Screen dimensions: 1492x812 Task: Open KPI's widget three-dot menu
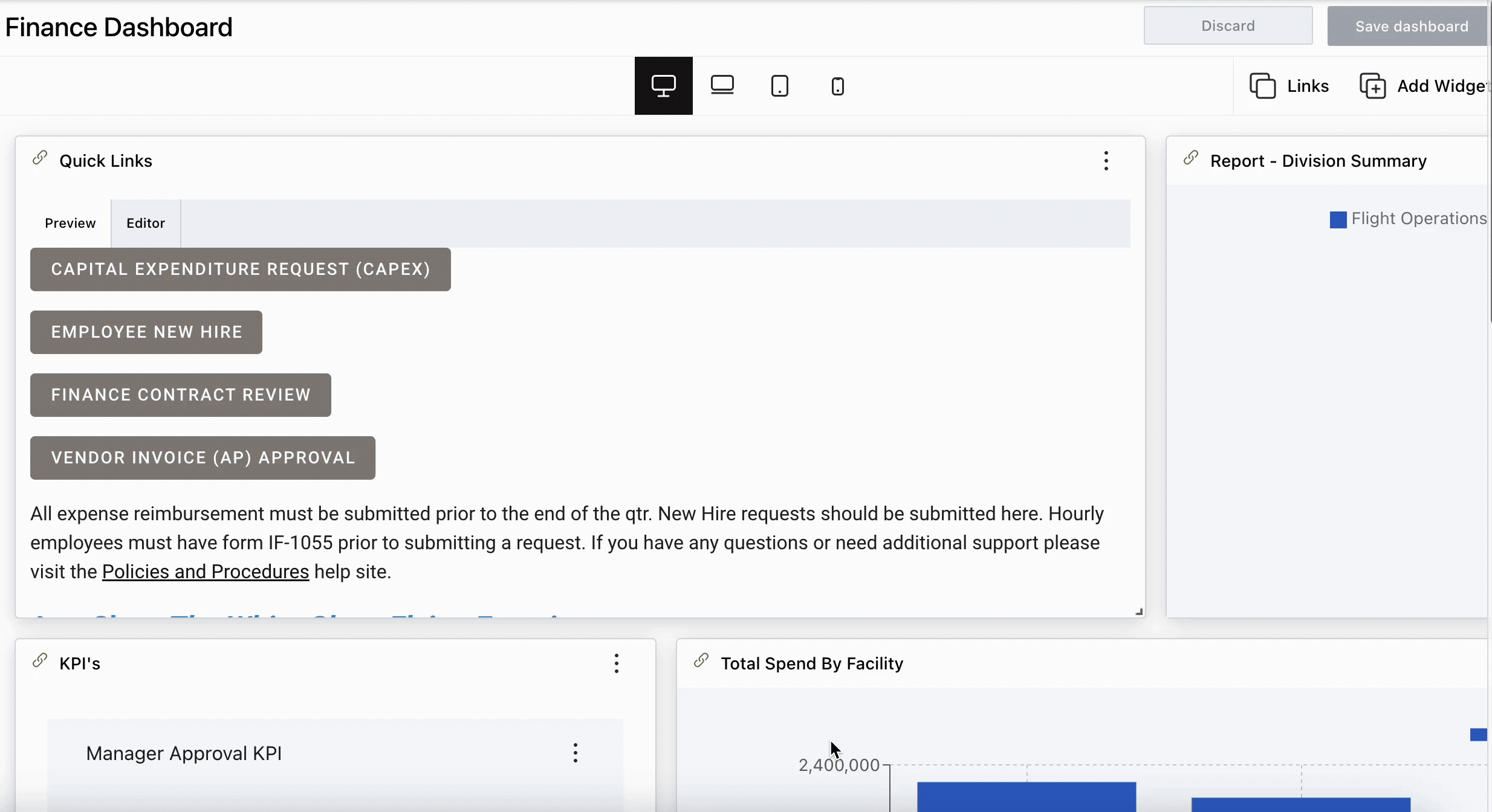(616, 663)
